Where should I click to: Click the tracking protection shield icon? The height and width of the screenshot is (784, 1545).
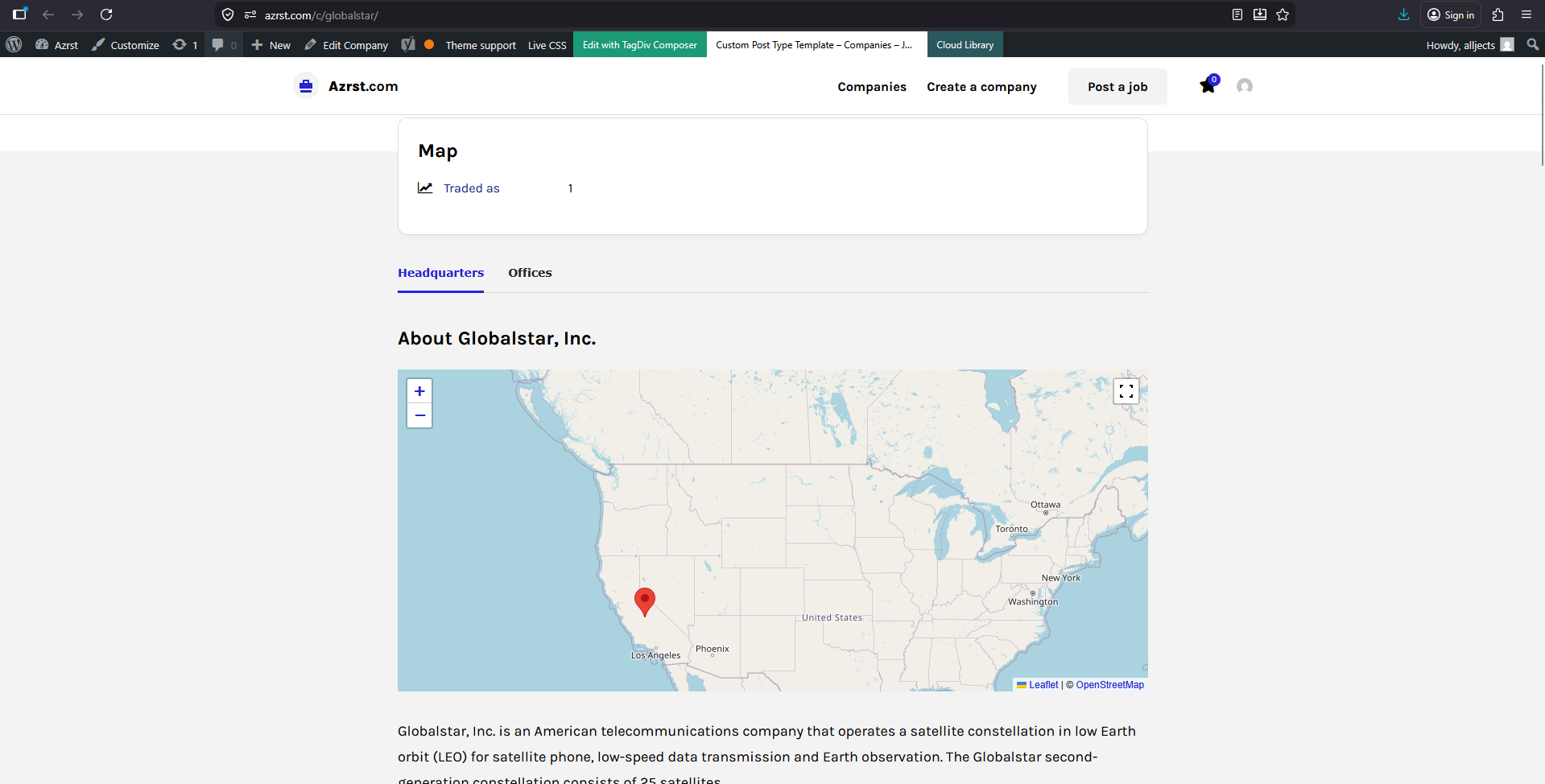pos(228,14)
